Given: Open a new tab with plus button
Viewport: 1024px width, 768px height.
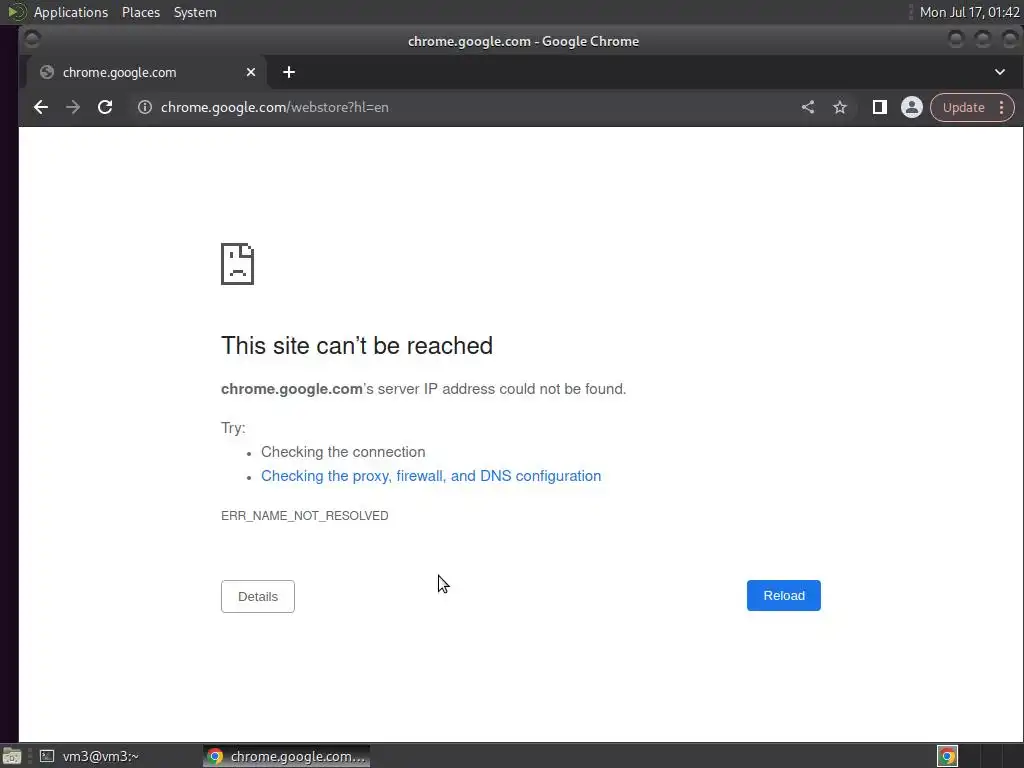Looking at the screenshot, I should tap(289, 72).
